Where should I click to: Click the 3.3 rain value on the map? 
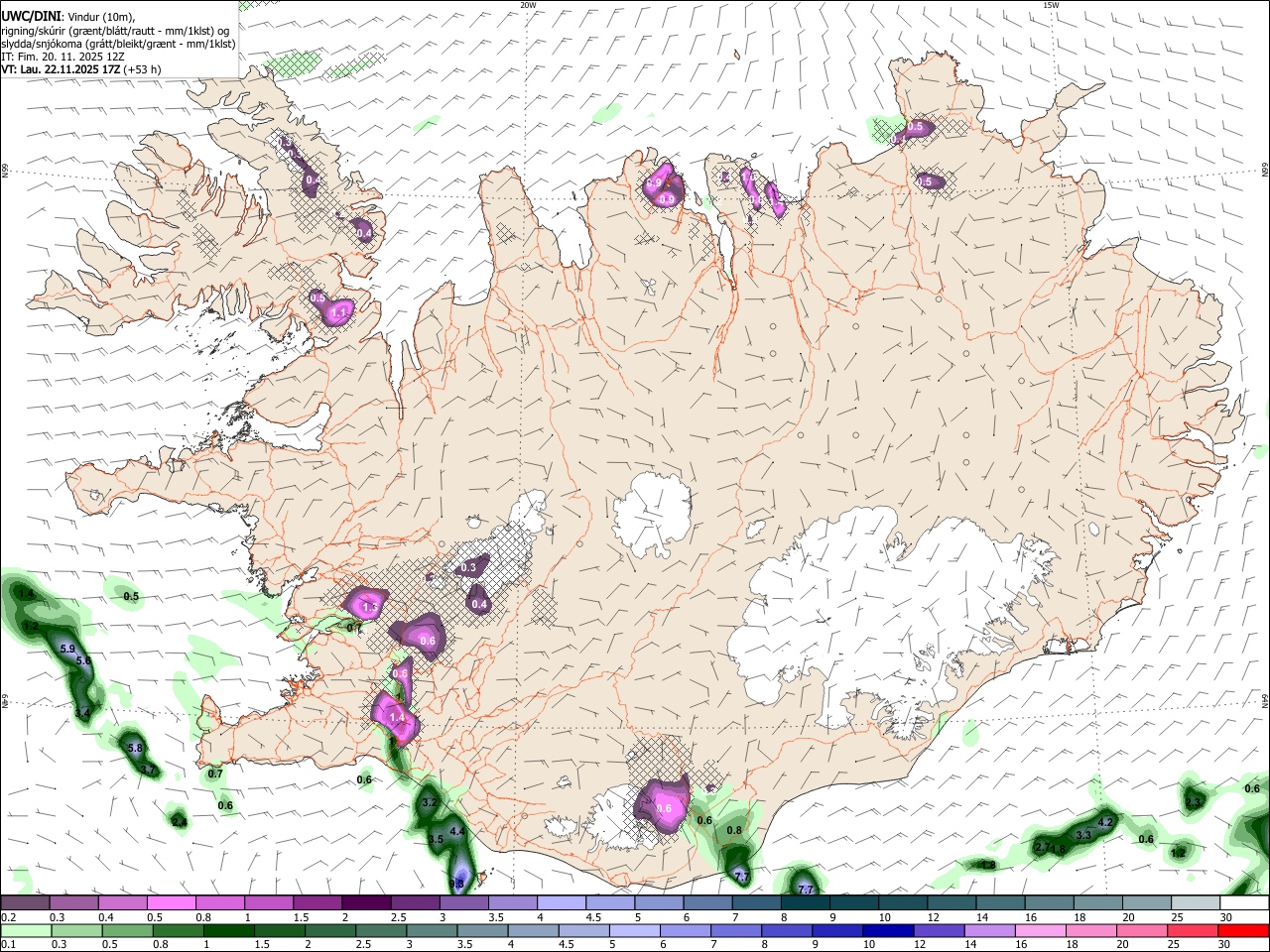pyautogui.click(x=1083, y=835)
